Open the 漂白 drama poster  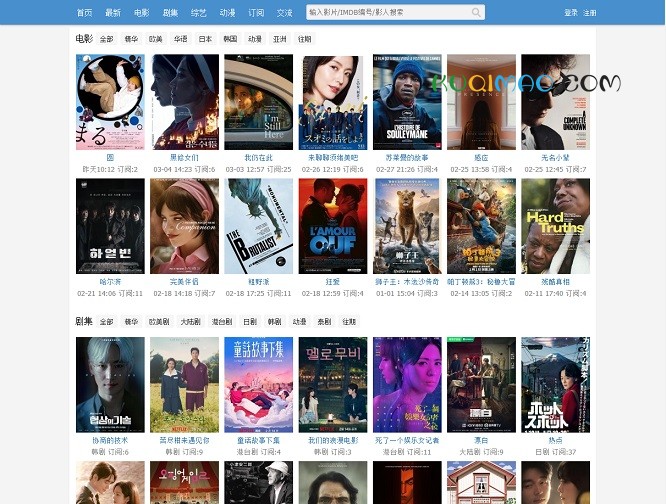(481, 385)
